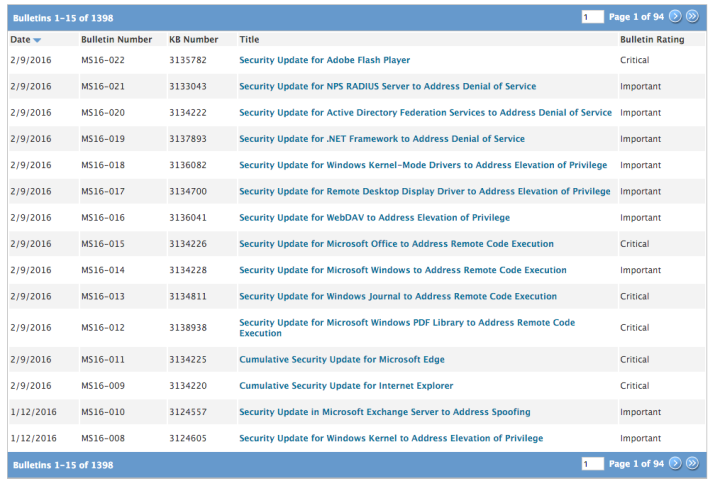This screenshot has width=715, height=486.
Task: Open Microsoft Windows Remote Code Execution link
Action: [x=403, y=270]
